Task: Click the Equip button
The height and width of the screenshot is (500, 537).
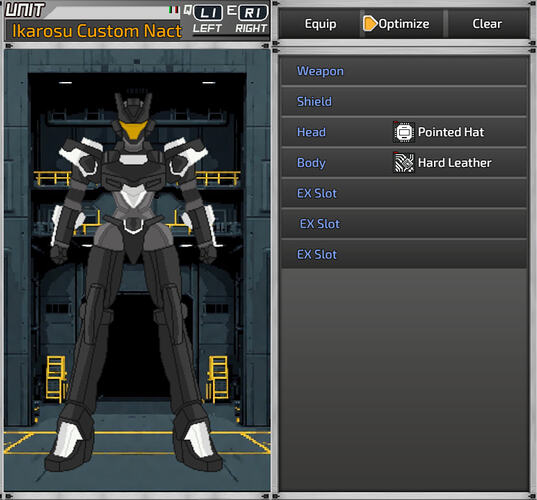Action: coord(320,24)
